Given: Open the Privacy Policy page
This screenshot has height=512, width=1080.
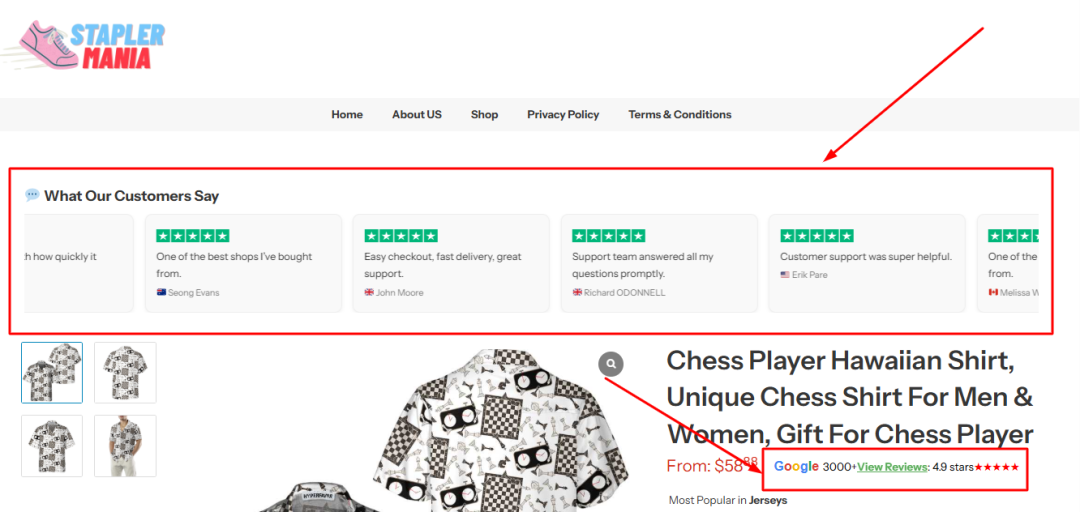Looking at the screenshot, I should tap(563, 114).
